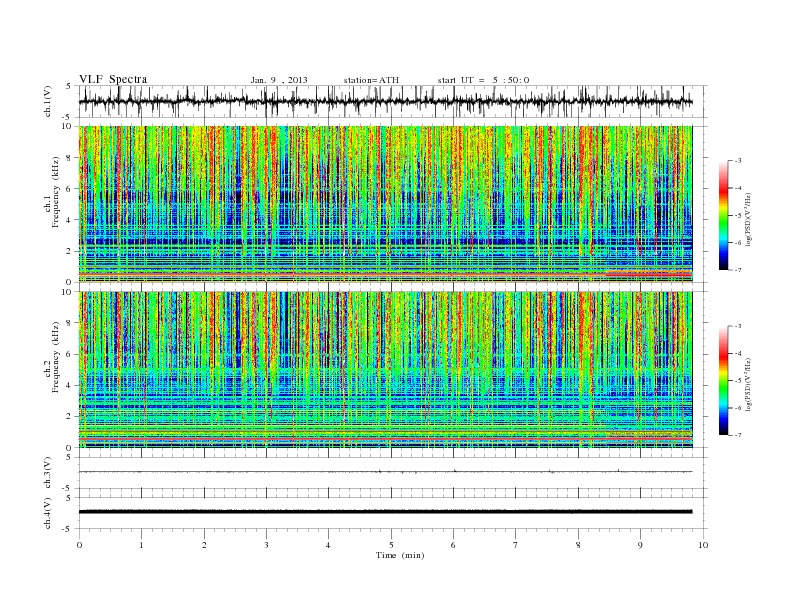This screenshot has height=612, width=792.
Task: Click inside the ch.1 frequency spectrogram
Action: coord(385,203)
